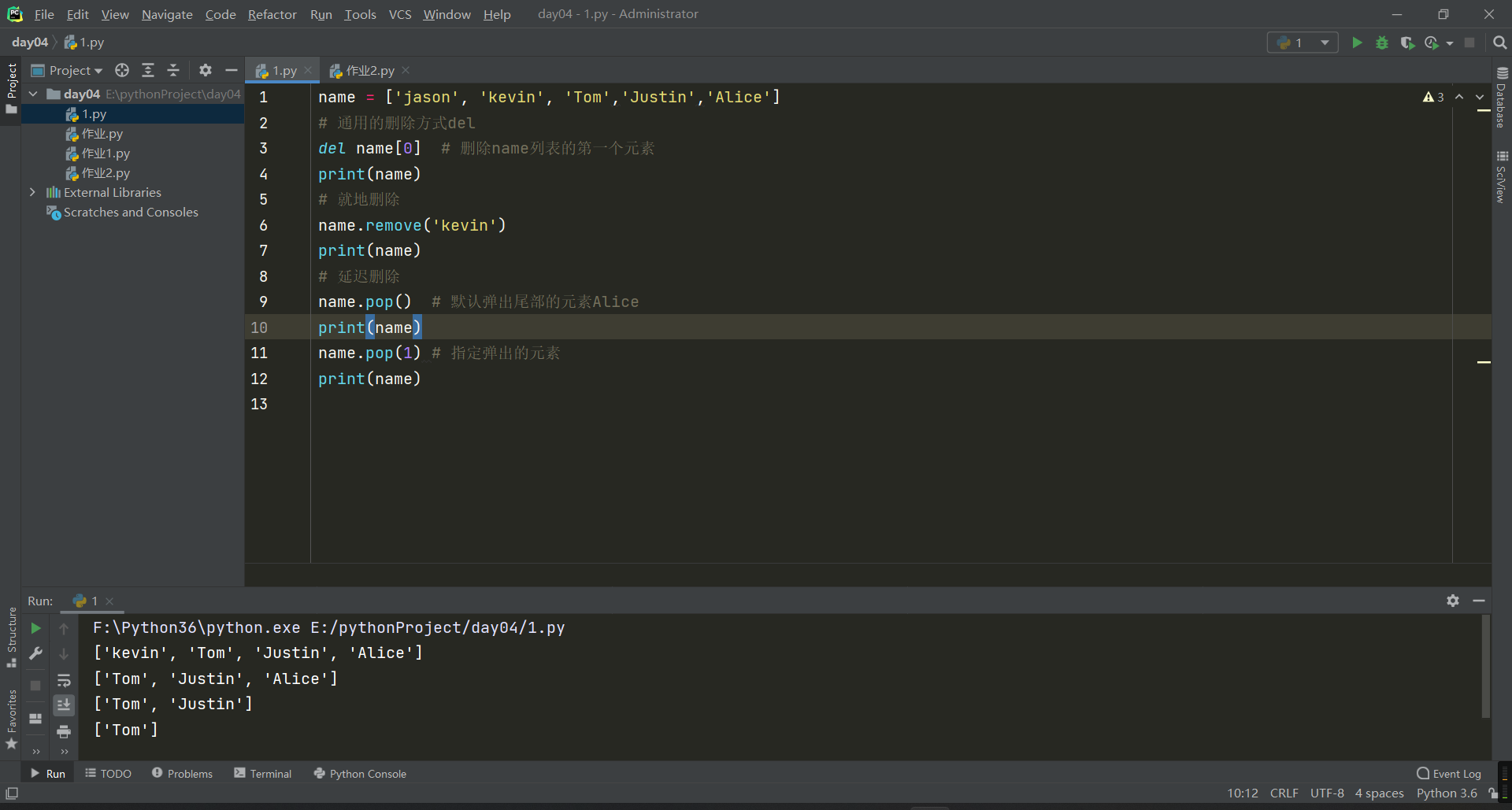Open the SciView side panel

point(1502,176)
